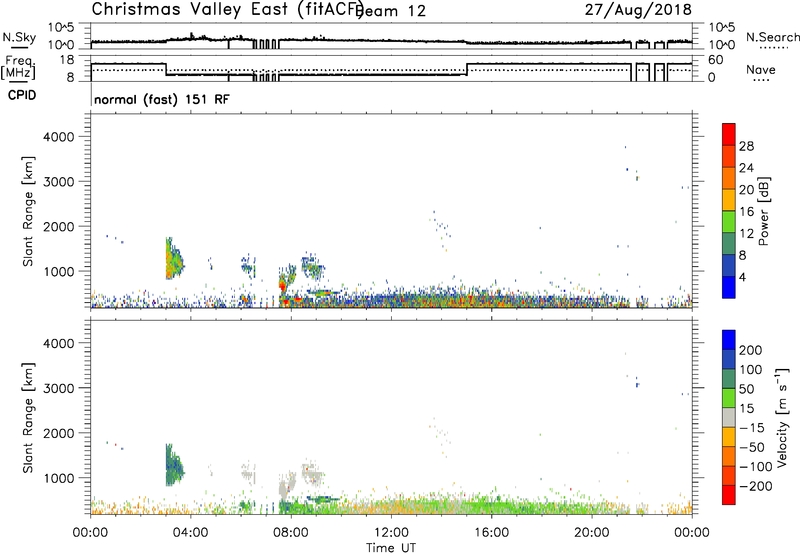
Task: Click the '20:00' time axis tick label
Action: 591,533
